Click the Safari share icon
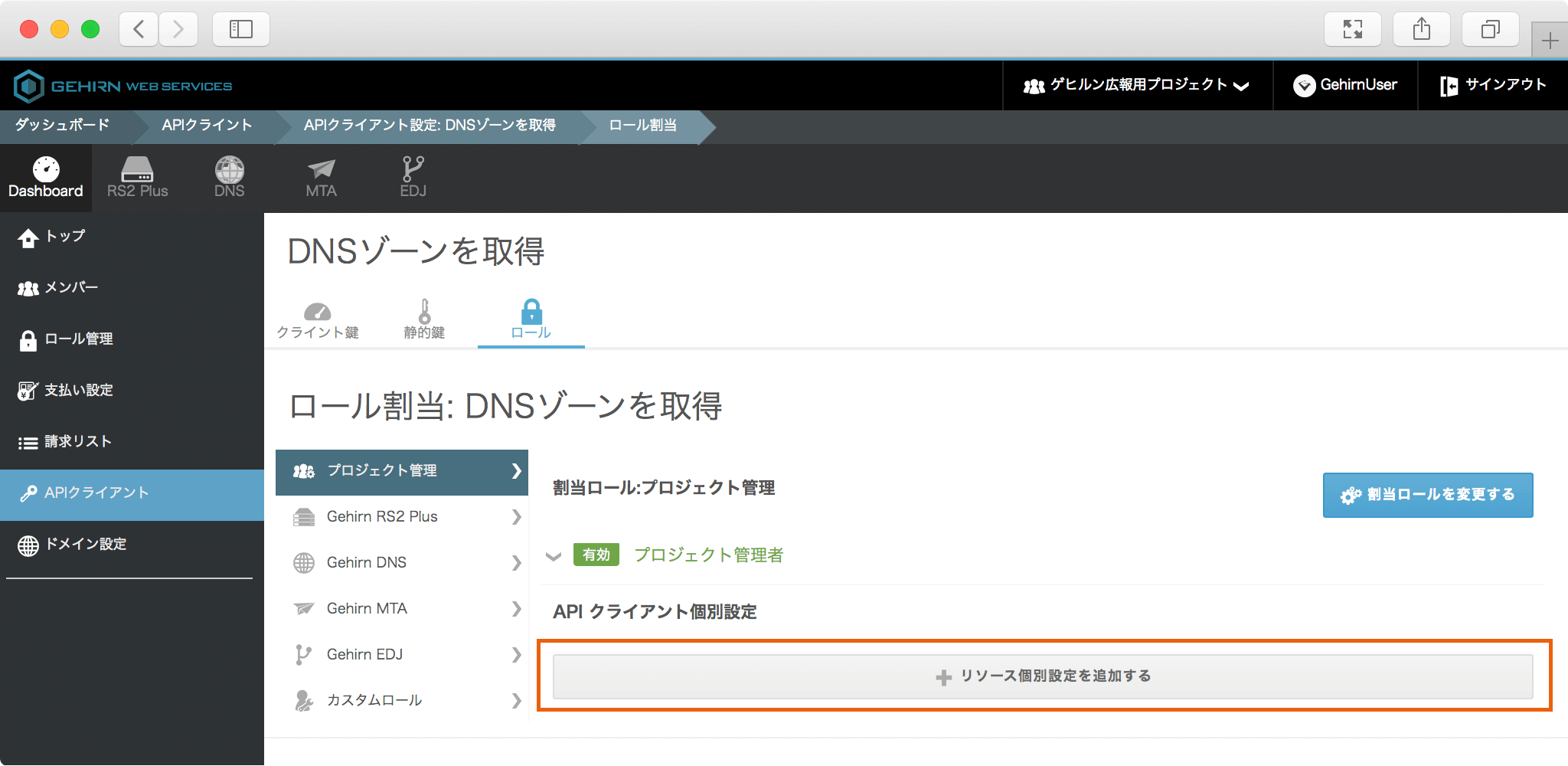 (x=1421, y=30)
